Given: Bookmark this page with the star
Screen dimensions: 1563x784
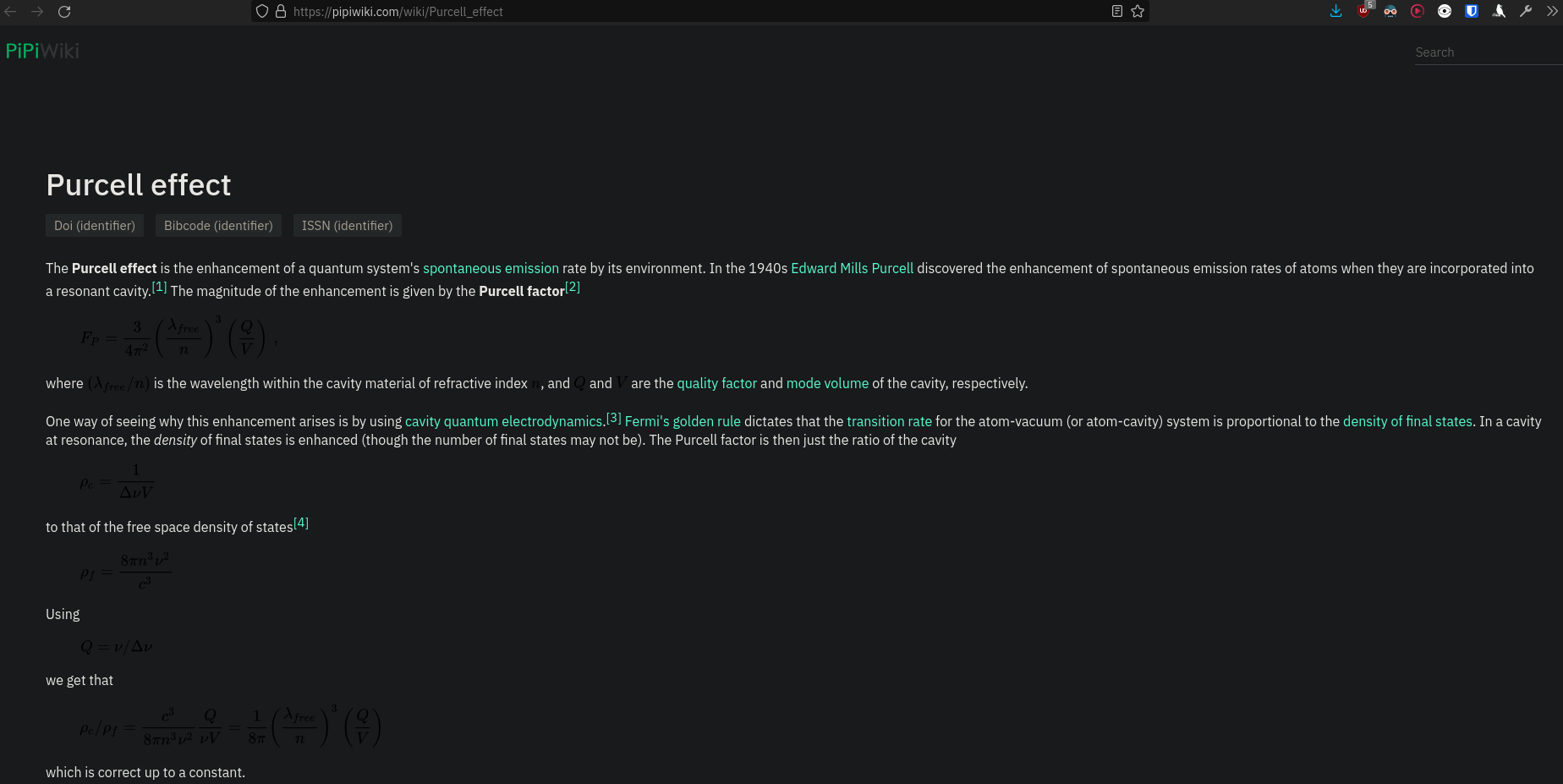Looking at the screenshot, I should tap(1138, 11).
